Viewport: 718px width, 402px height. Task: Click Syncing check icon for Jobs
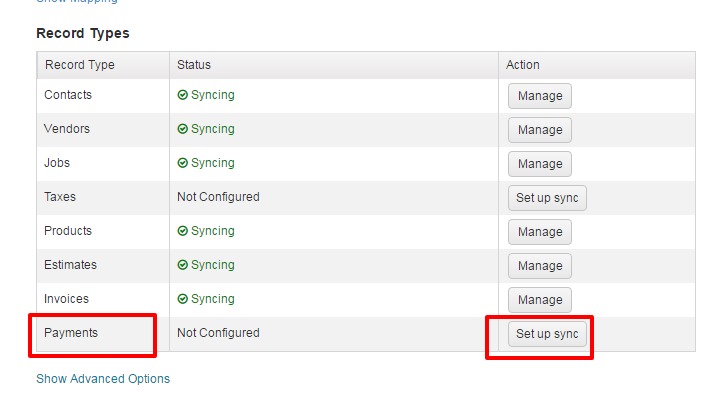(182, 163)
